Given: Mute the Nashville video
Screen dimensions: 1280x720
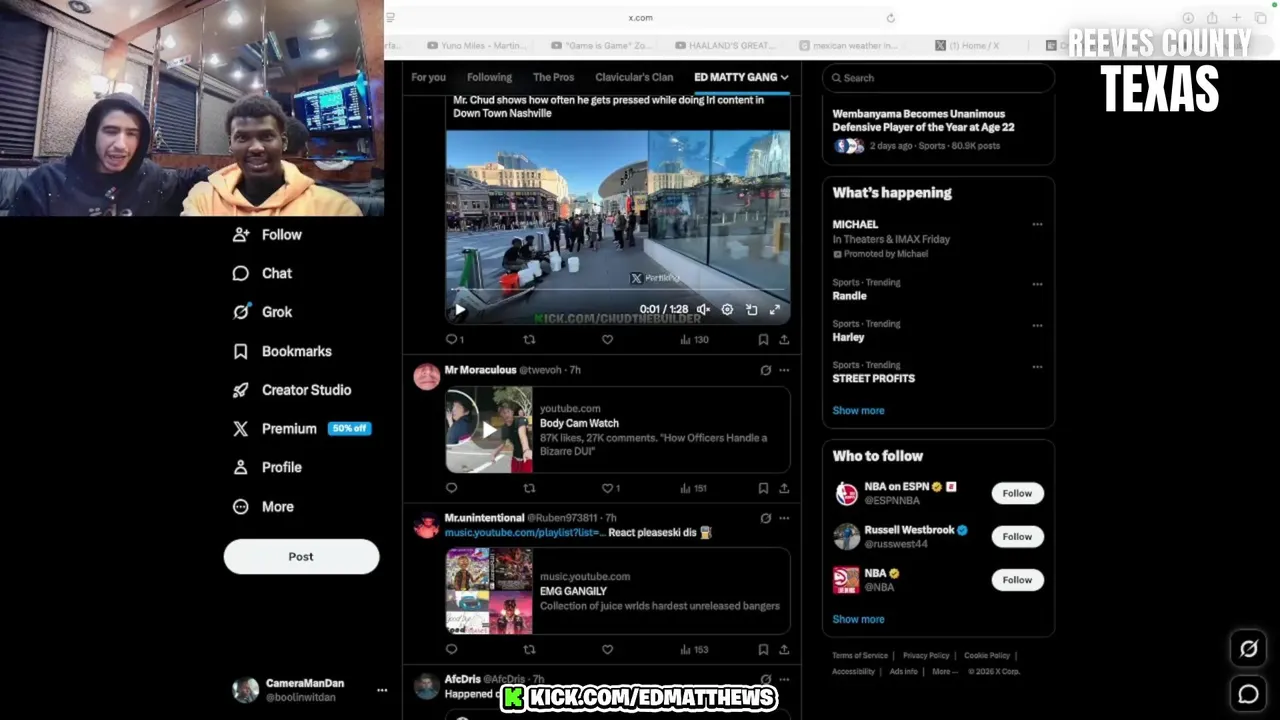Looking at the screenshot, I should 703,310.
